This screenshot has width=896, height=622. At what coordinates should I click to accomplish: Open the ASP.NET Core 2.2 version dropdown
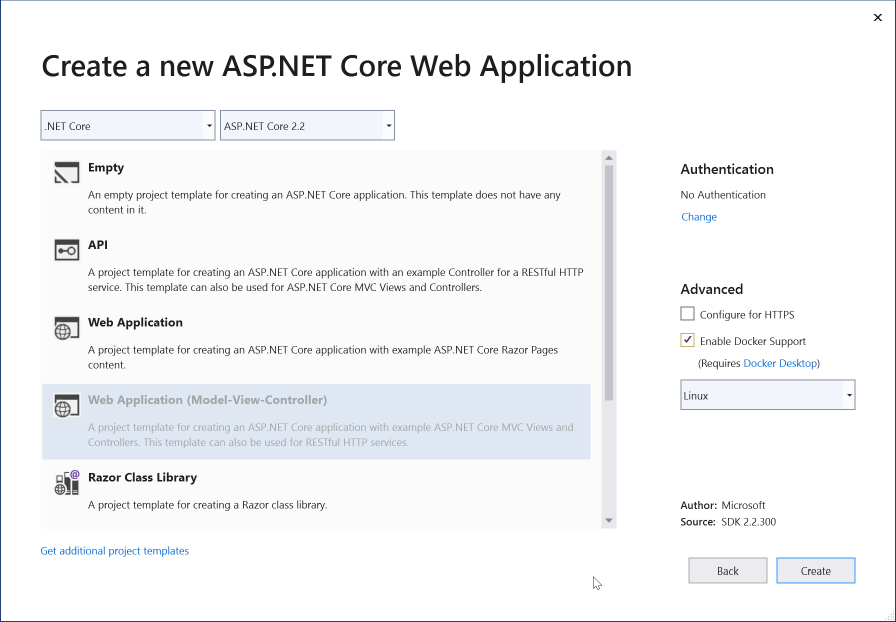[307, 126]
